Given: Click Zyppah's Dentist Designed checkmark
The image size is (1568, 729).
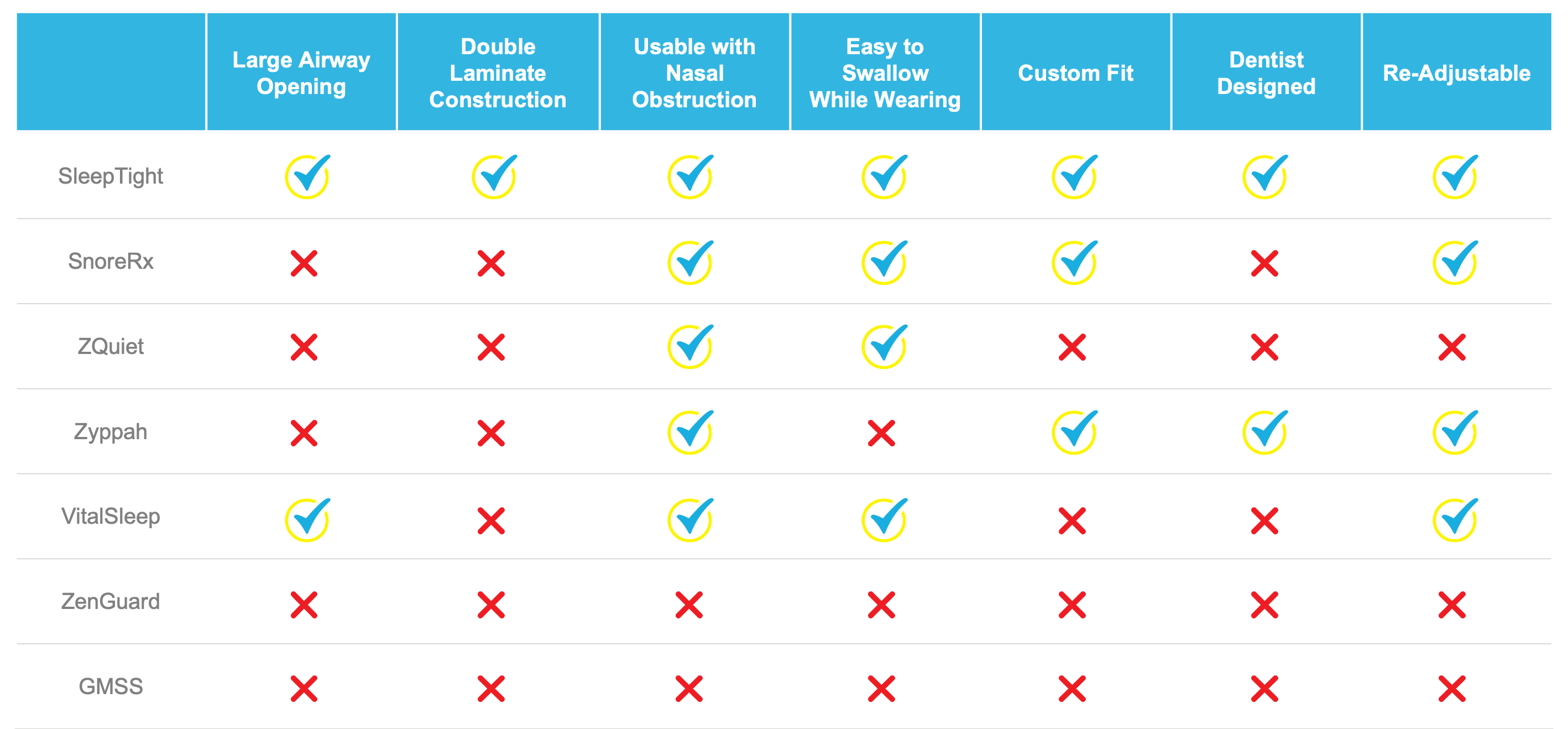Looking at the screenshot, I should pos(1265,433).
